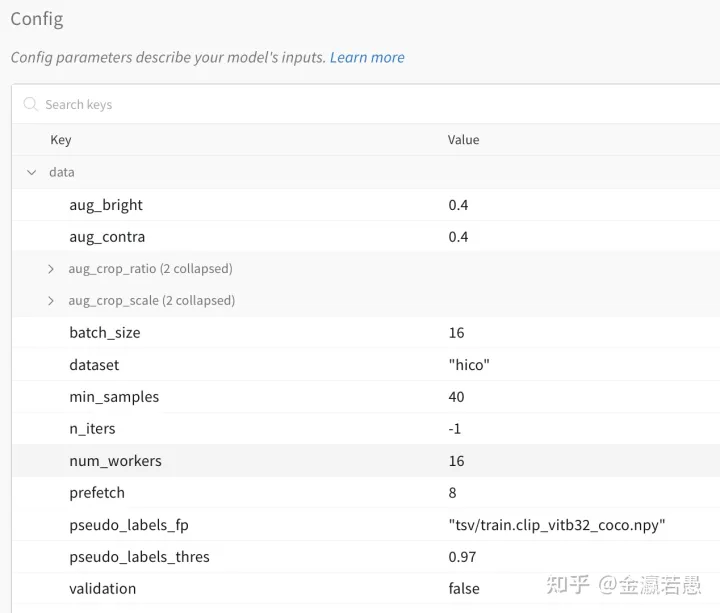Image resolution: width=720 pixels, height=613 pixels.
Task: Select the num_workers key
Action: 115,461
